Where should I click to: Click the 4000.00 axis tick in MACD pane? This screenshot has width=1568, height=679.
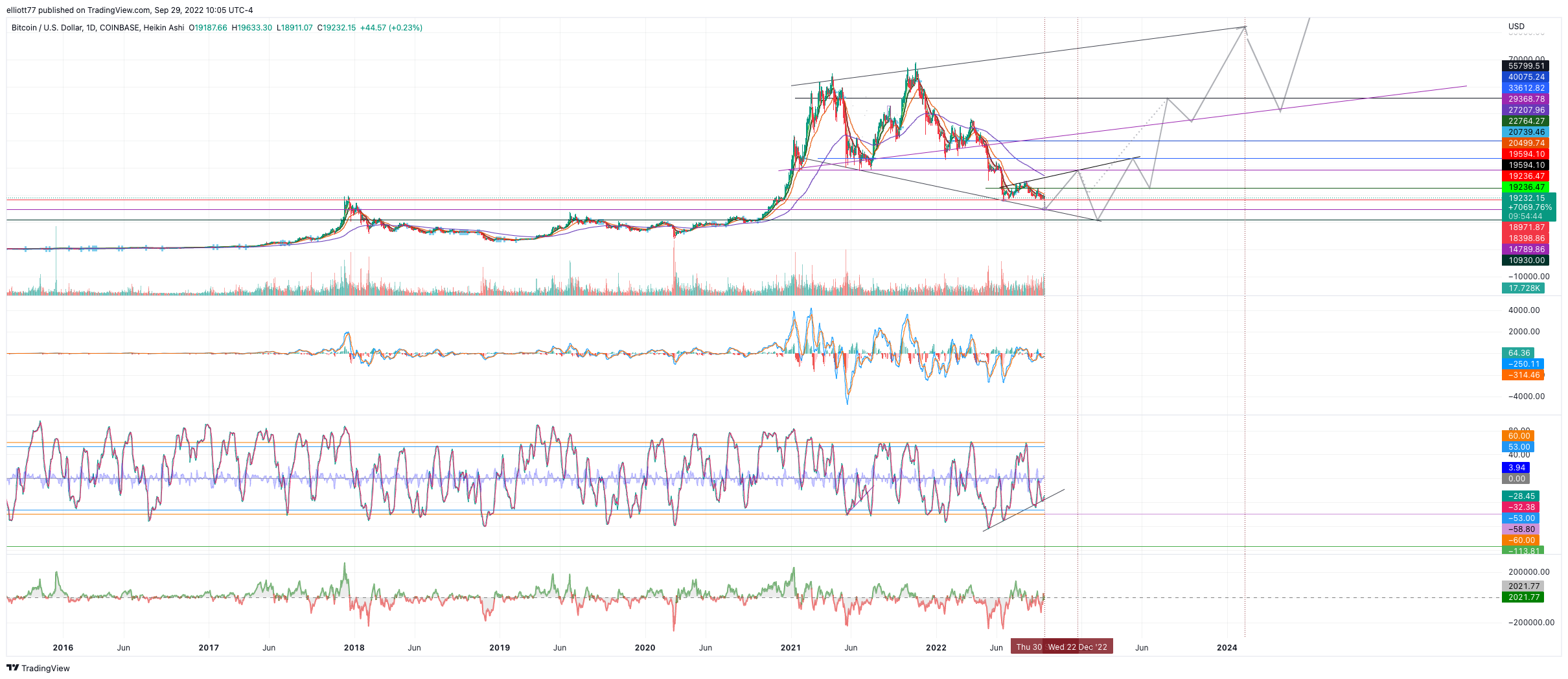click(1524, 310)
